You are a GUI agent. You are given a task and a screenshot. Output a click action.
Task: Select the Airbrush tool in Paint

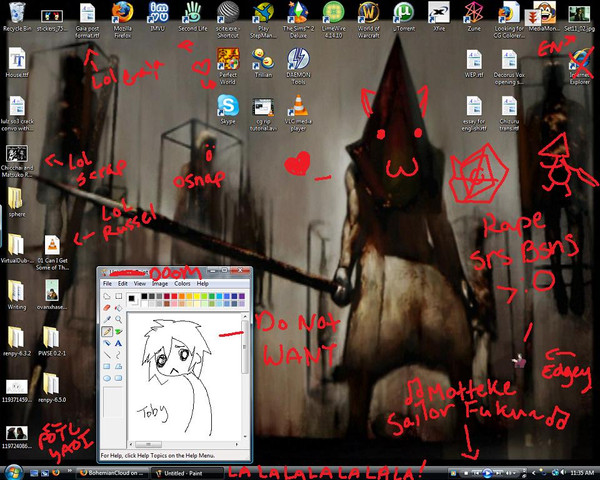tap(107, 343)
